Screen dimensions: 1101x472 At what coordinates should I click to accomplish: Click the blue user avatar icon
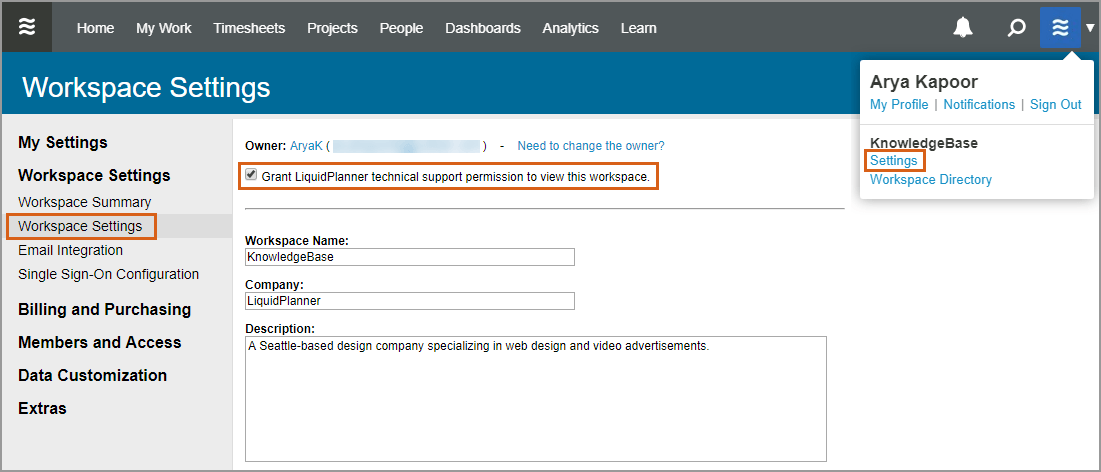point(1060,27)
